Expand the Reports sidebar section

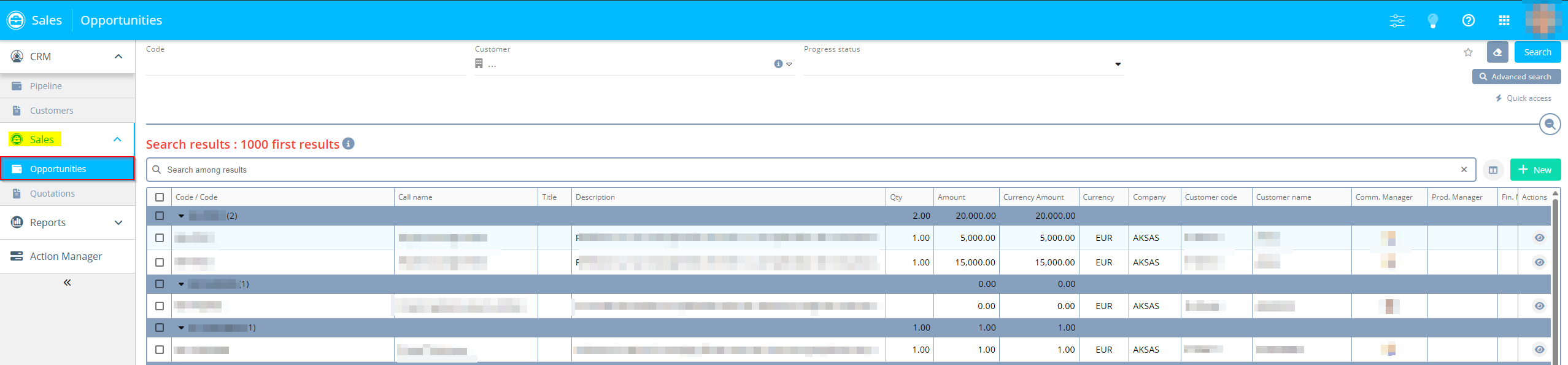pyautogui.click(x=118, y=222)
